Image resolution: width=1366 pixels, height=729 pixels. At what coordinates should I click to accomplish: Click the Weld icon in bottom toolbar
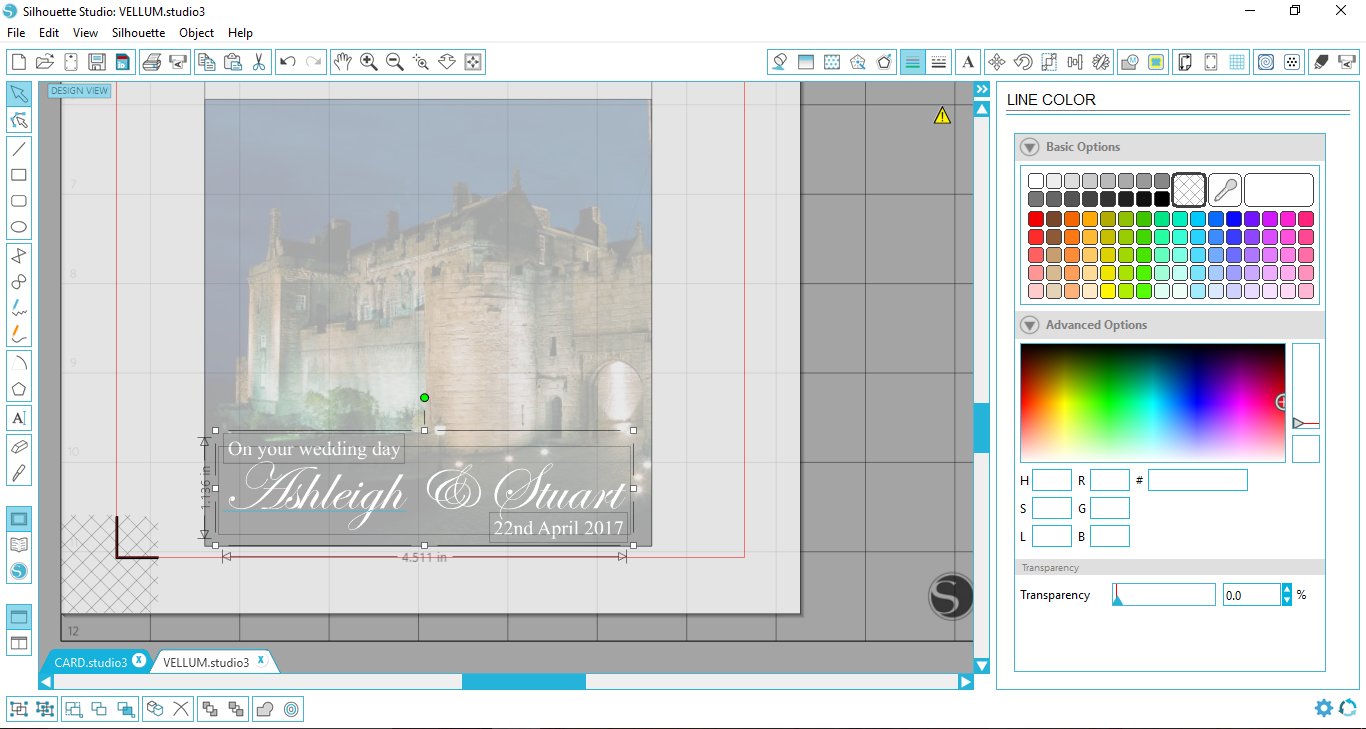(x=265, y=709)
